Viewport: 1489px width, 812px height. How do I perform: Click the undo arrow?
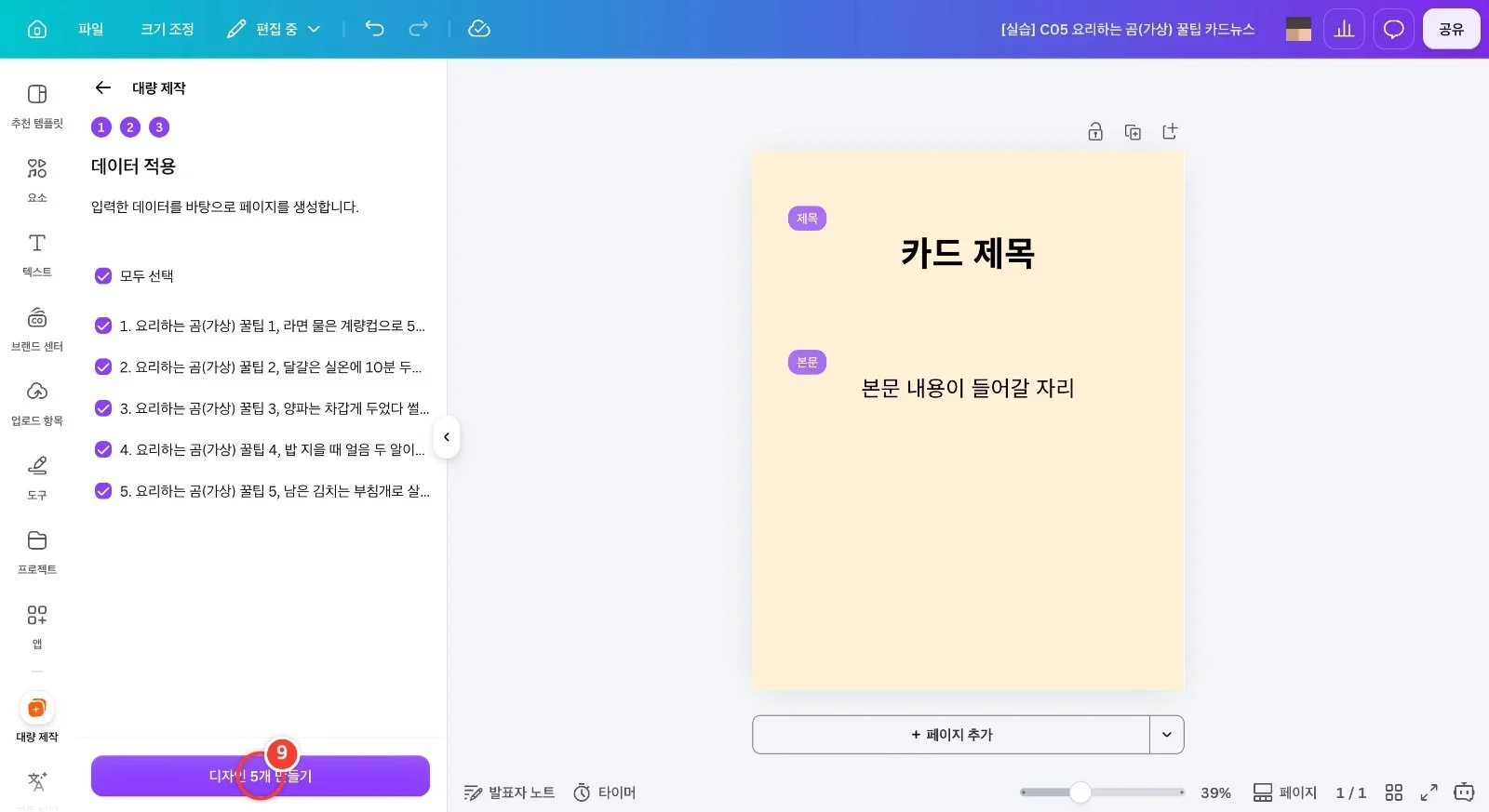(x=374, y=29)
